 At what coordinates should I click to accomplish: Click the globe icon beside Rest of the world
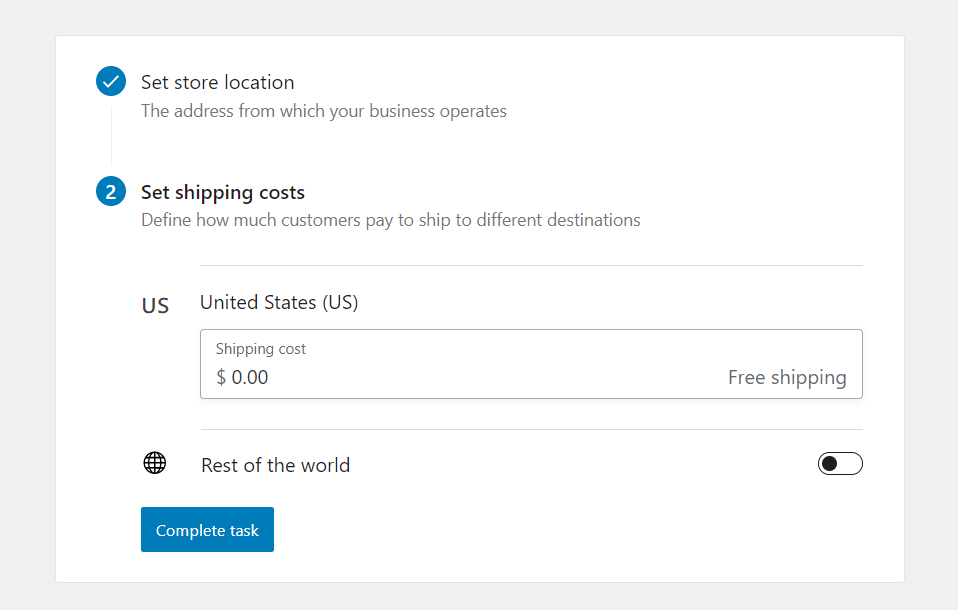(155, 463)
